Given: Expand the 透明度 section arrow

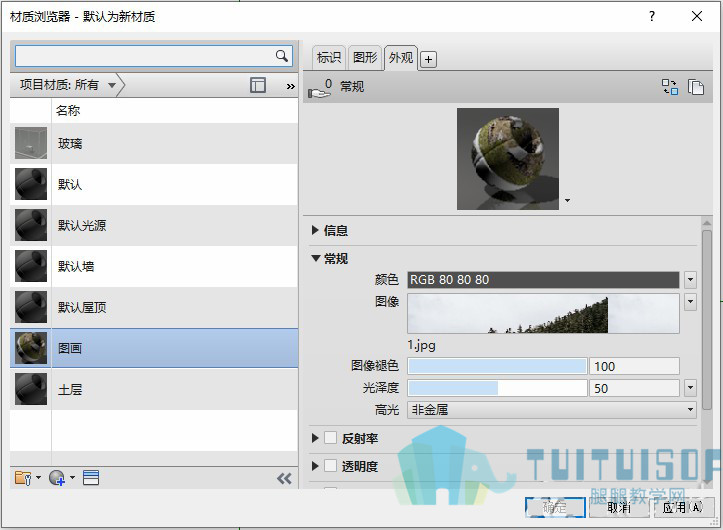Looking at the screenshot, I should pos(315,466).
